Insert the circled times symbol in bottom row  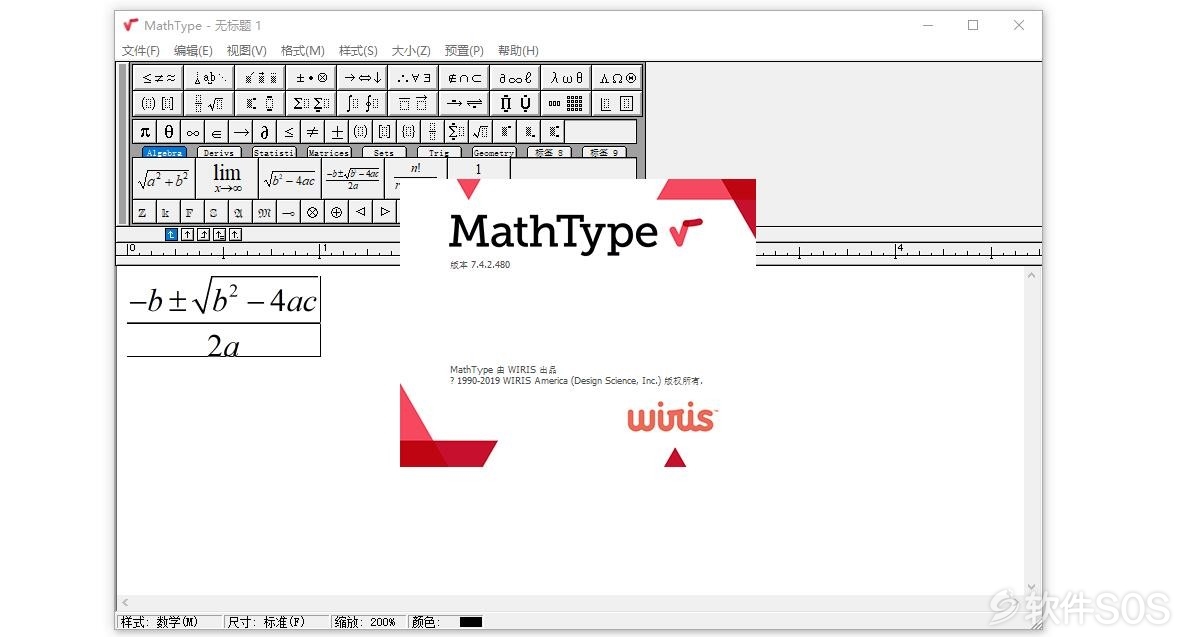coord(312,212)
